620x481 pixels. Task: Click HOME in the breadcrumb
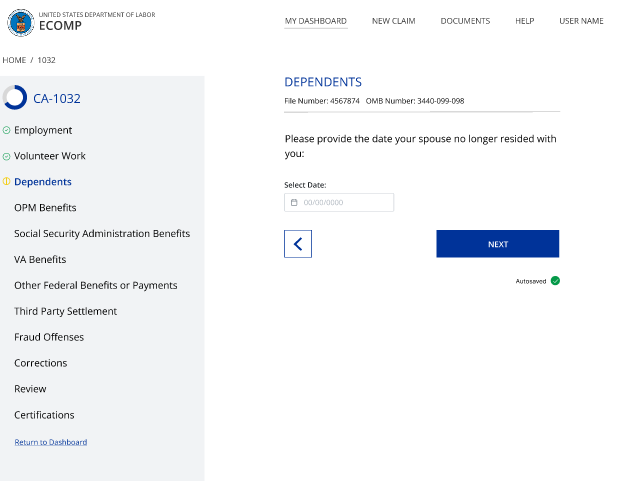14,60
